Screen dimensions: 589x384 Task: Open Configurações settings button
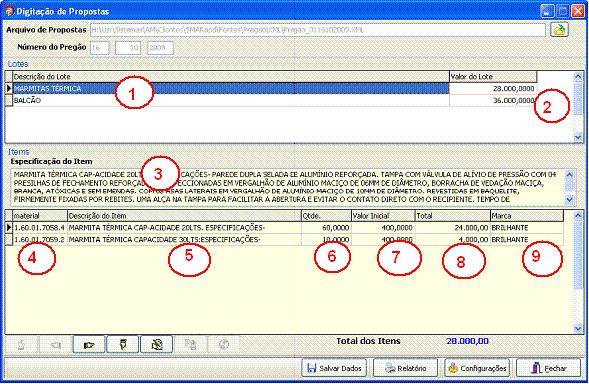pos(477,368)
